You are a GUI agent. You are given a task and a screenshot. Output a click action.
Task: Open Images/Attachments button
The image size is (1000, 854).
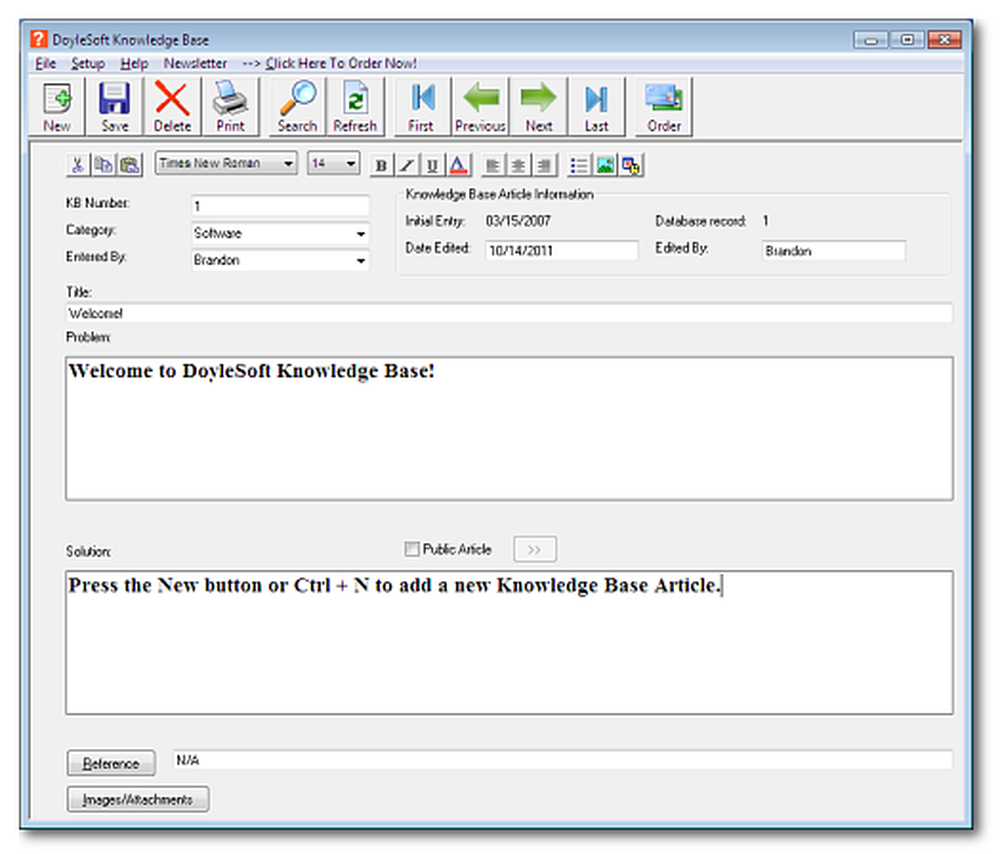(x=138, y=799)
